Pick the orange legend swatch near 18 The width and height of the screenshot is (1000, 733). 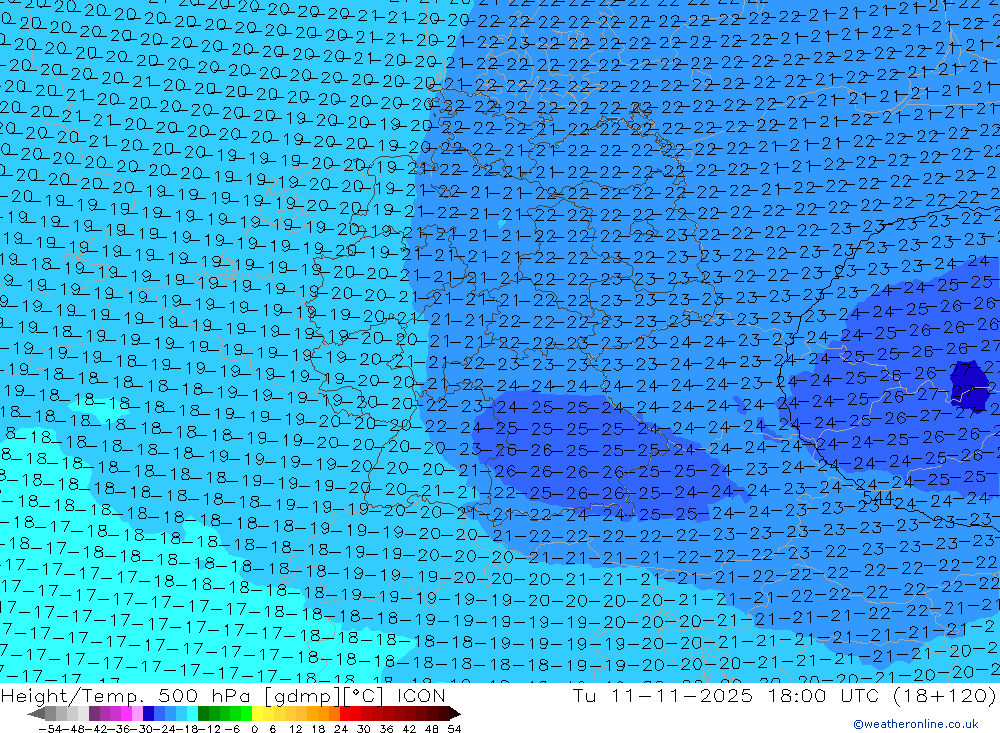point(324,713)
